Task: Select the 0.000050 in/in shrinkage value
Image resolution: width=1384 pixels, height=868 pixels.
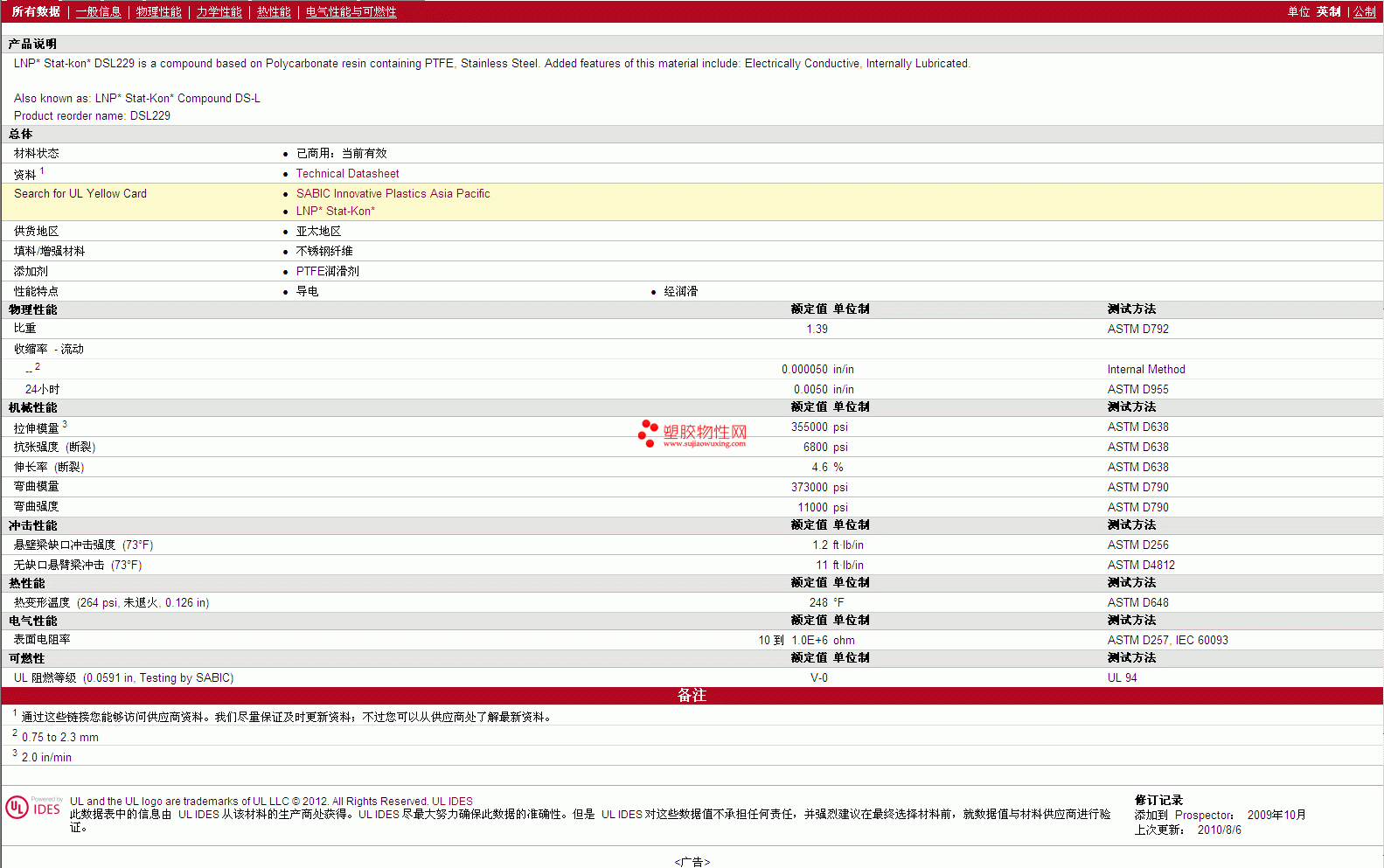Action: pyautogui.click(x=817, y=370)
